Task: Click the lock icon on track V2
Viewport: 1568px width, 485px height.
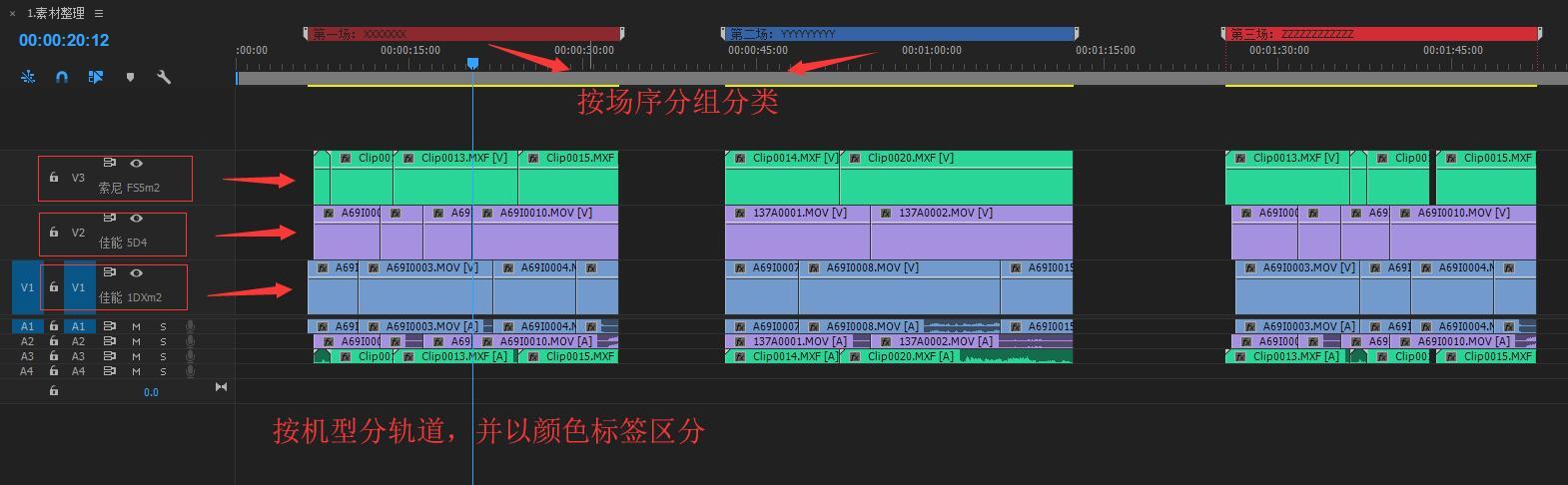Action: (x=54, y=233)
